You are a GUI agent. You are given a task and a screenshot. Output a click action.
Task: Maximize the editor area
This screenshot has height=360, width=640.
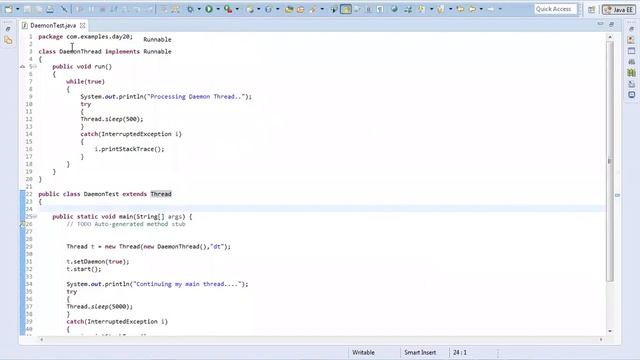(x=611, y=24)
